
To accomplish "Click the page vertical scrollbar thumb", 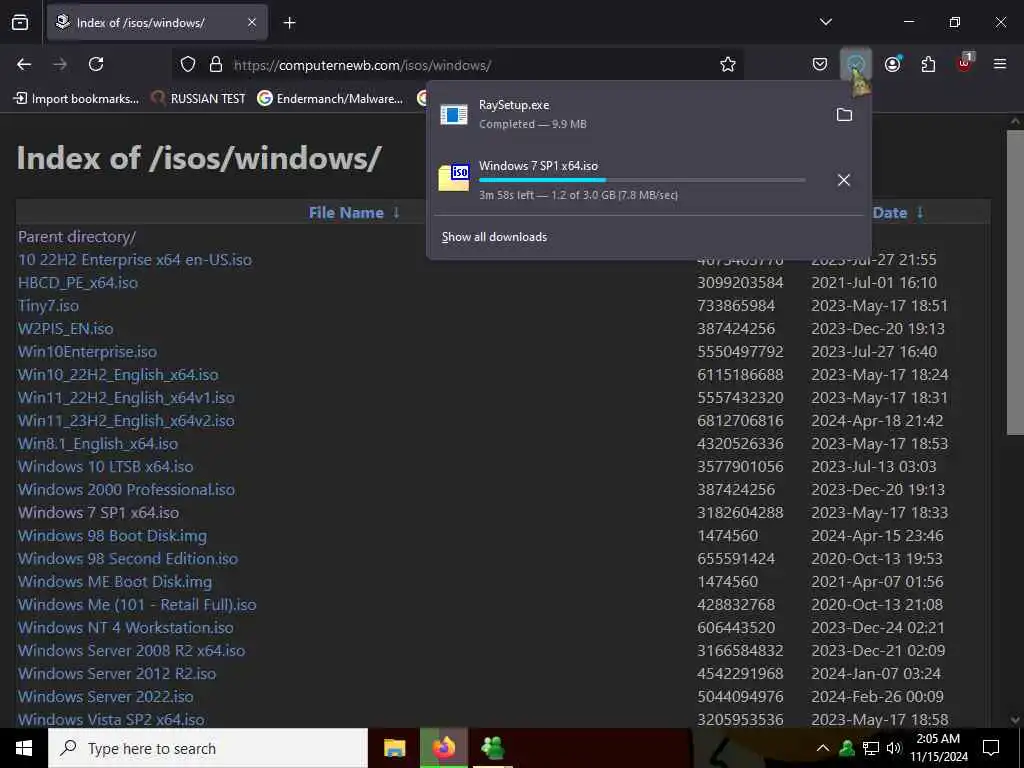I will tap(1015, 282).
